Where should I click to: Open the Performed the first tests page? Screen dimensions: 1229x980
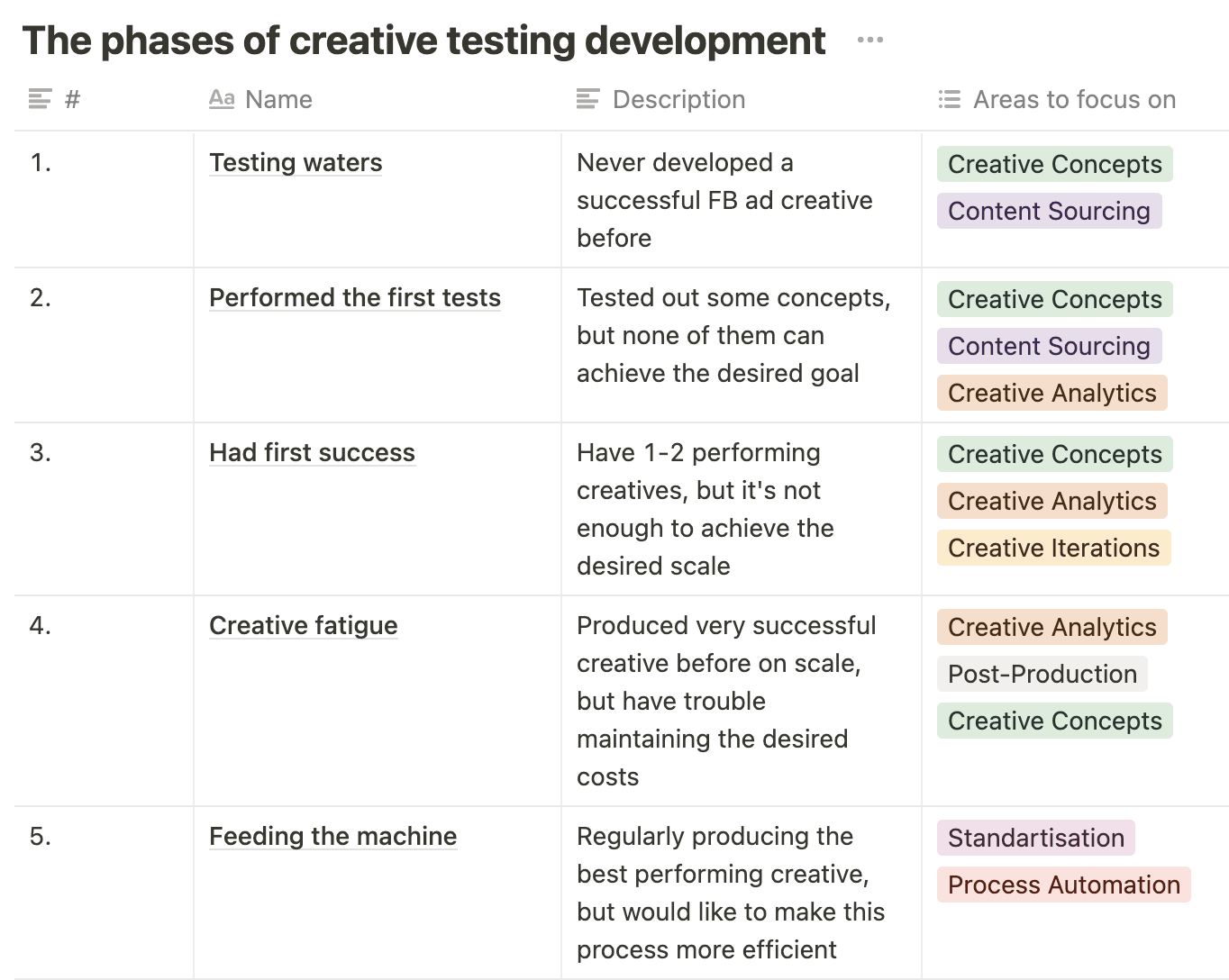[x=355, y=297]
